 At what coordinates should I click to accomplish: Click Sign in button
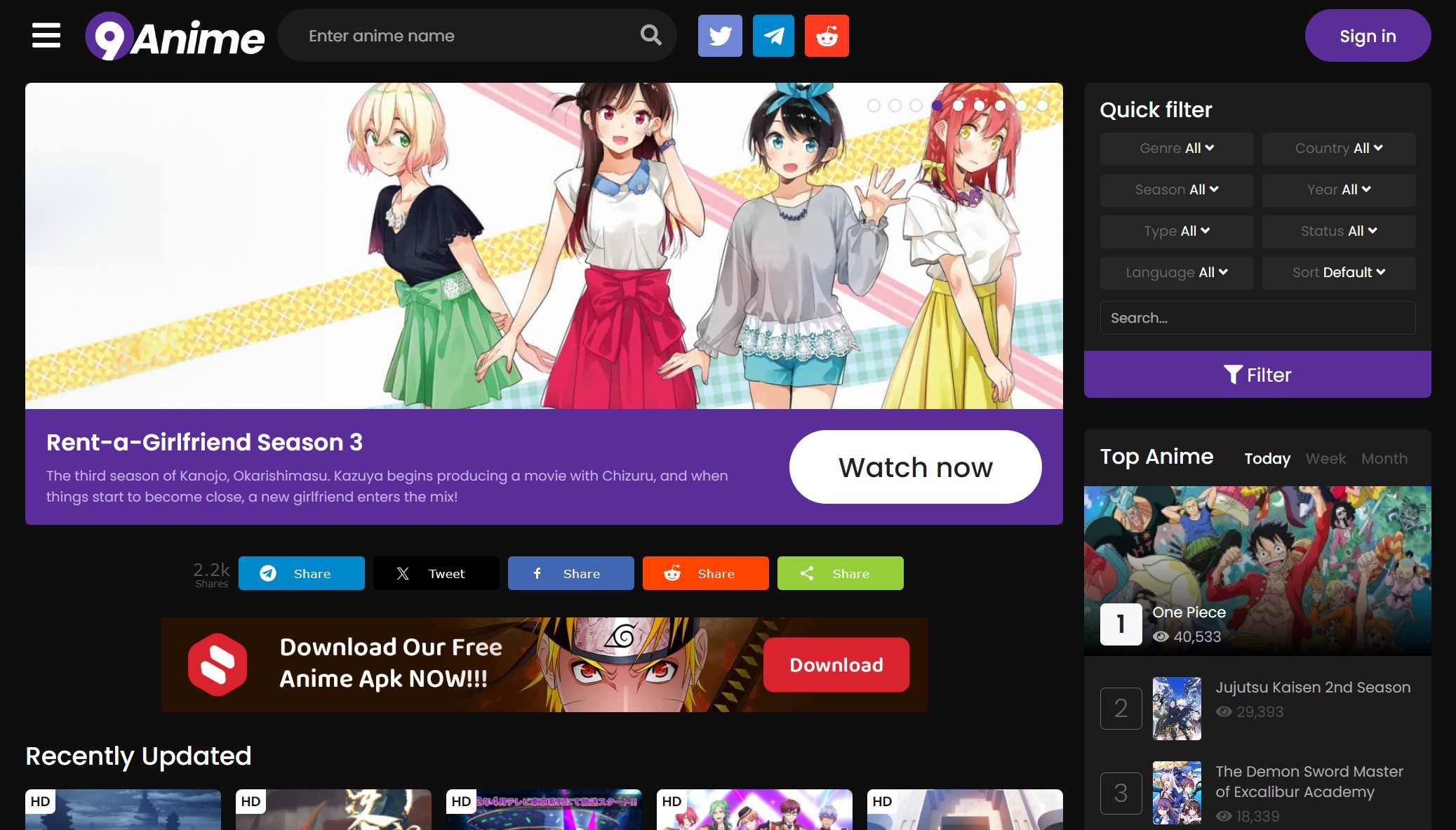(1368, 36)
